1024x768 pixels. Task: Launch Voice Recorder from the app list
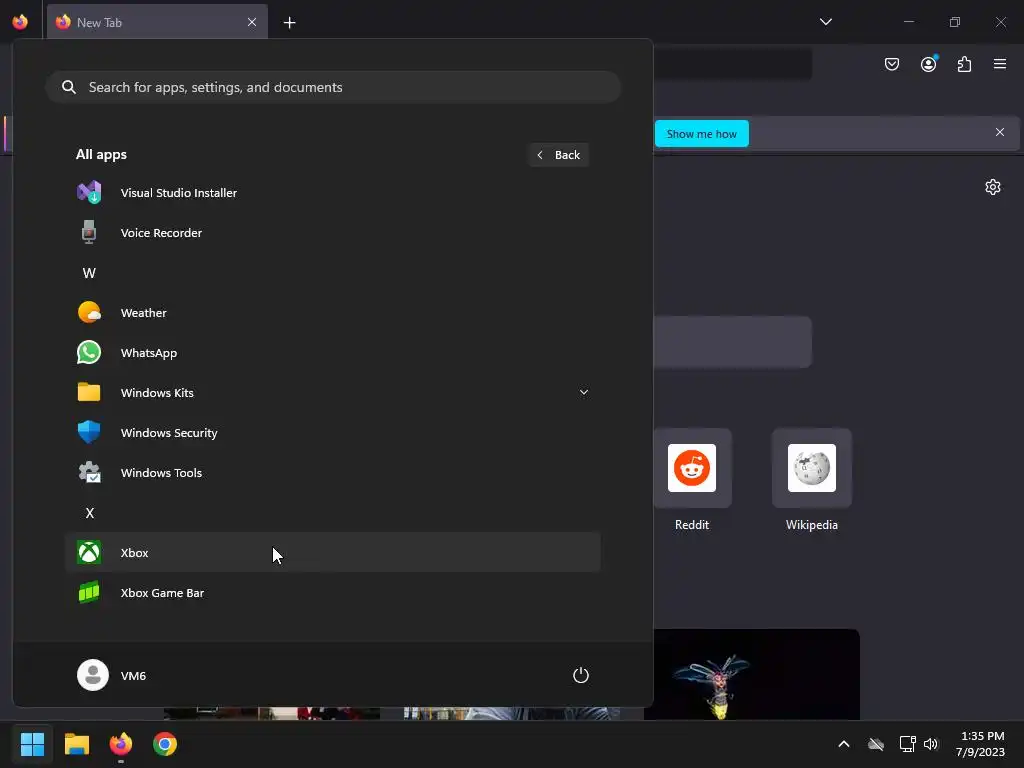tap(332, 232)
